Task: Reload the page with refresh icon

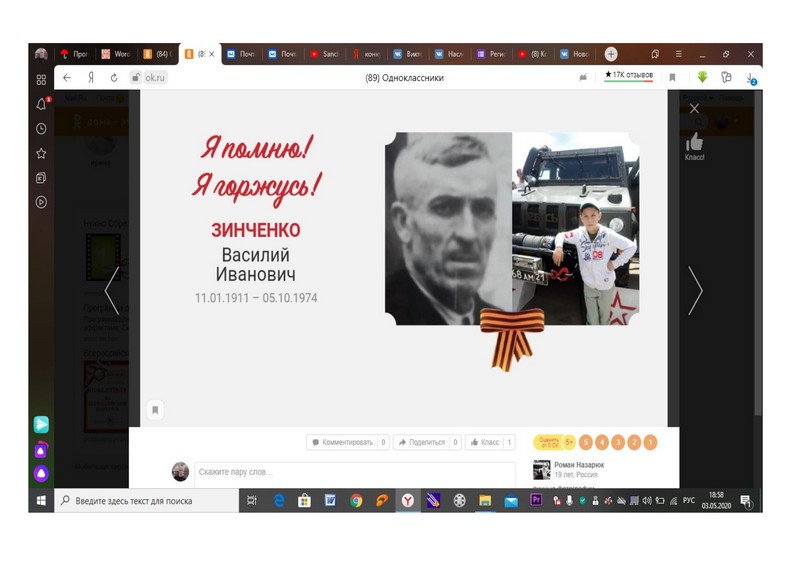Action: click(113, 77)
